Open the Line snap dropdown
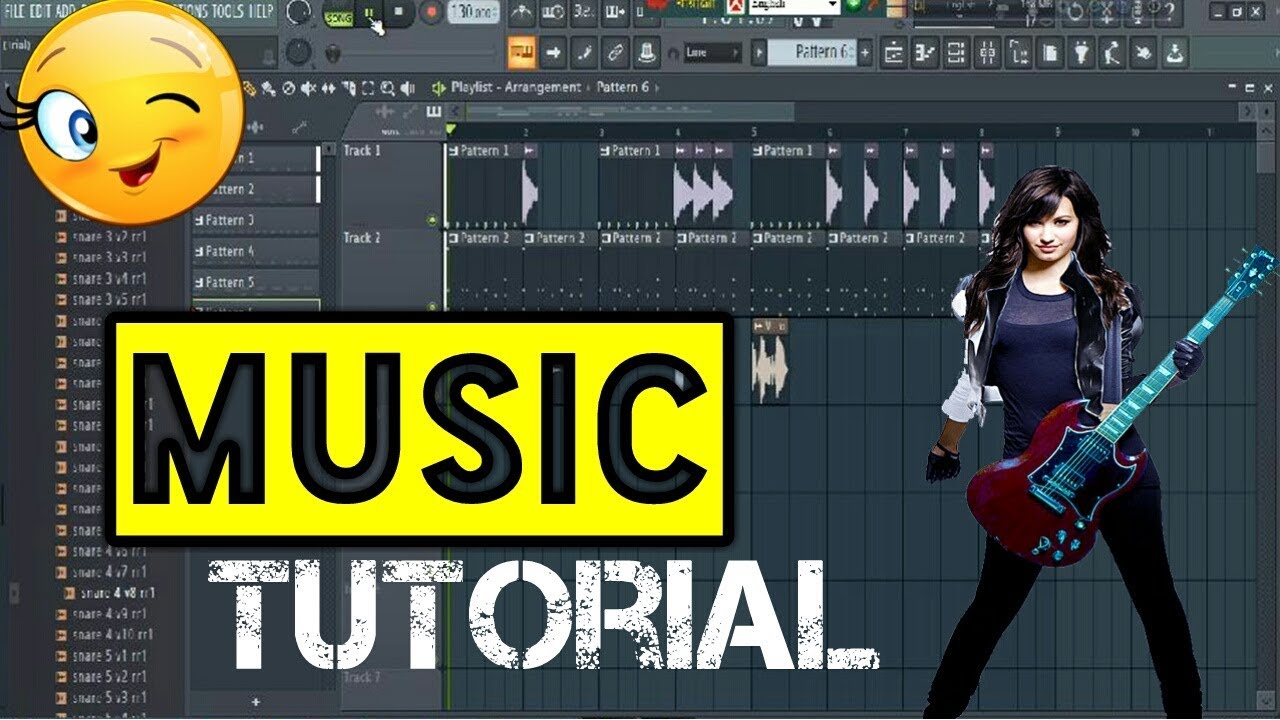Image resolution: width=1280 pixels, height=720 pixels. click(713, 52)
